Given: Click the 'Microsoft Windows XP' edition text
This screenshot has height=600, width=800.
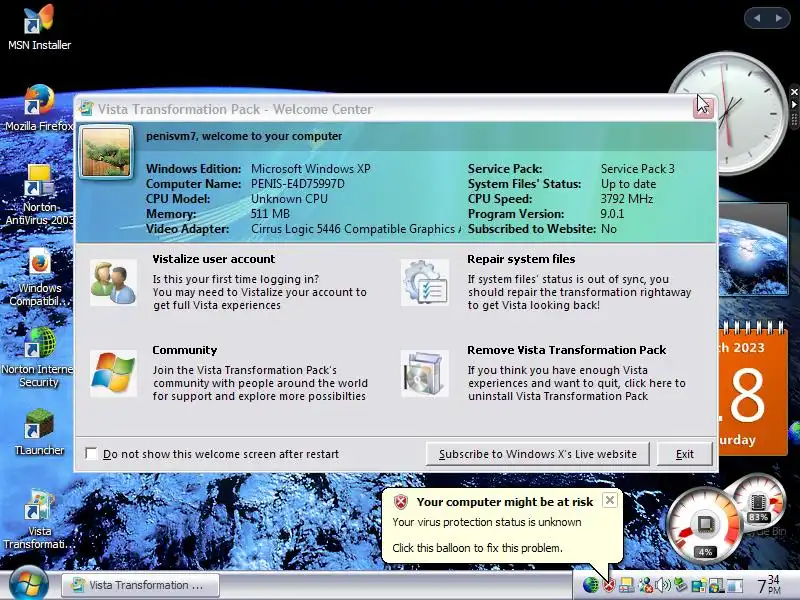Looking at the screenshot, I should coord(311,169).
